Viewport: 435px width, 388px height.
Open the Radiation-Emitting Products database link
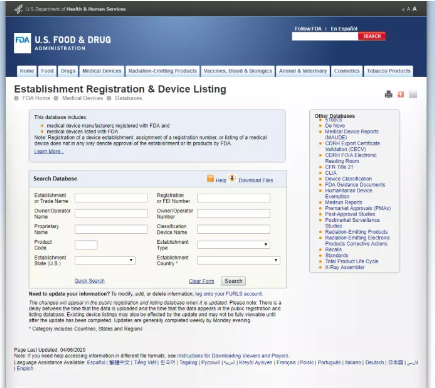tap(356, 232)
